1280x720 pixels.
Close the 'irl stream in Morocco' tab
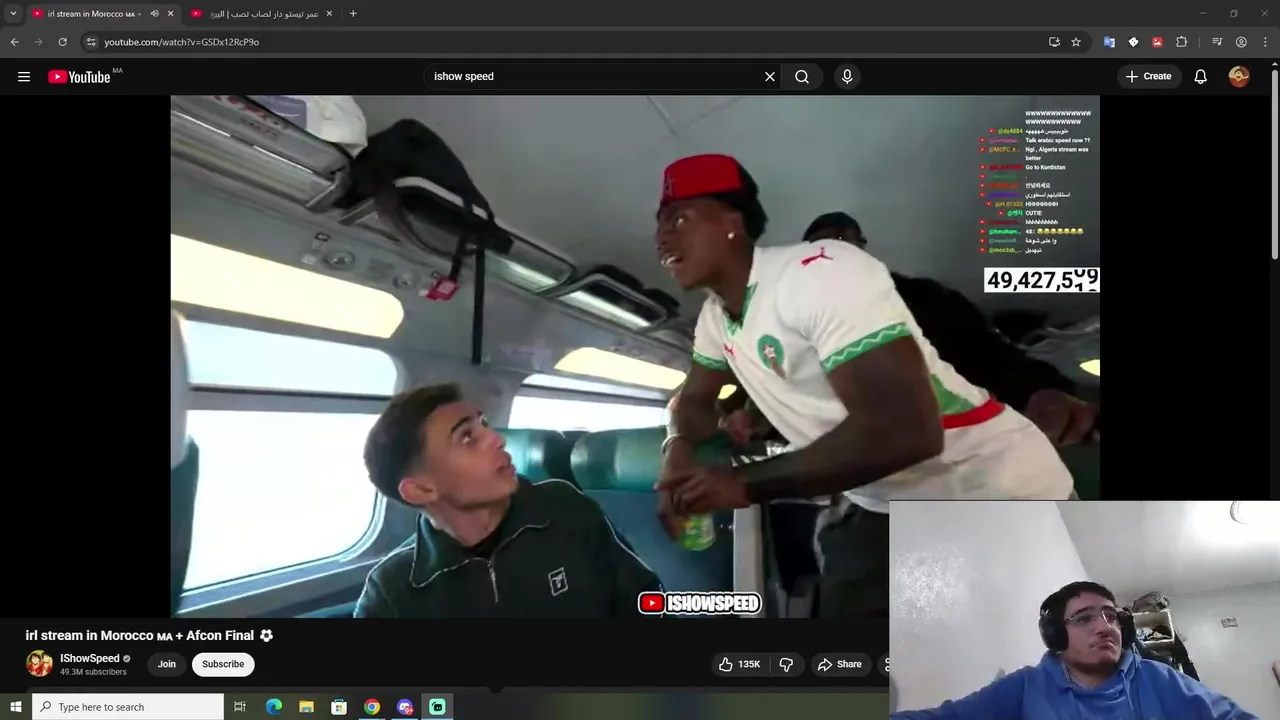[x=170, y=14]
